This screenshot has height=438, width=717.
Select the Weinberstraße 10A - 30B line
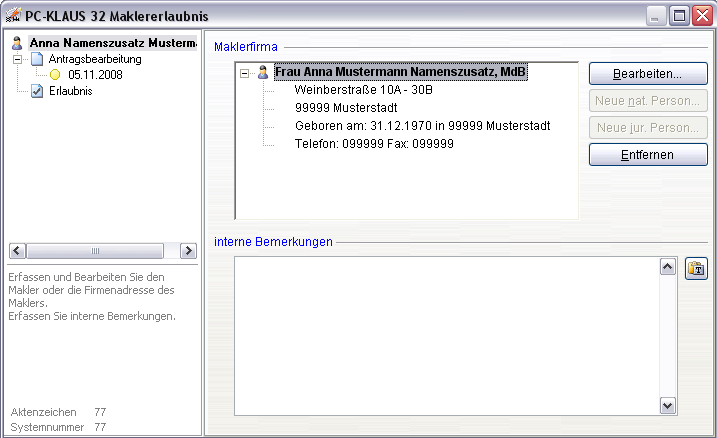[x=361, y=90]
